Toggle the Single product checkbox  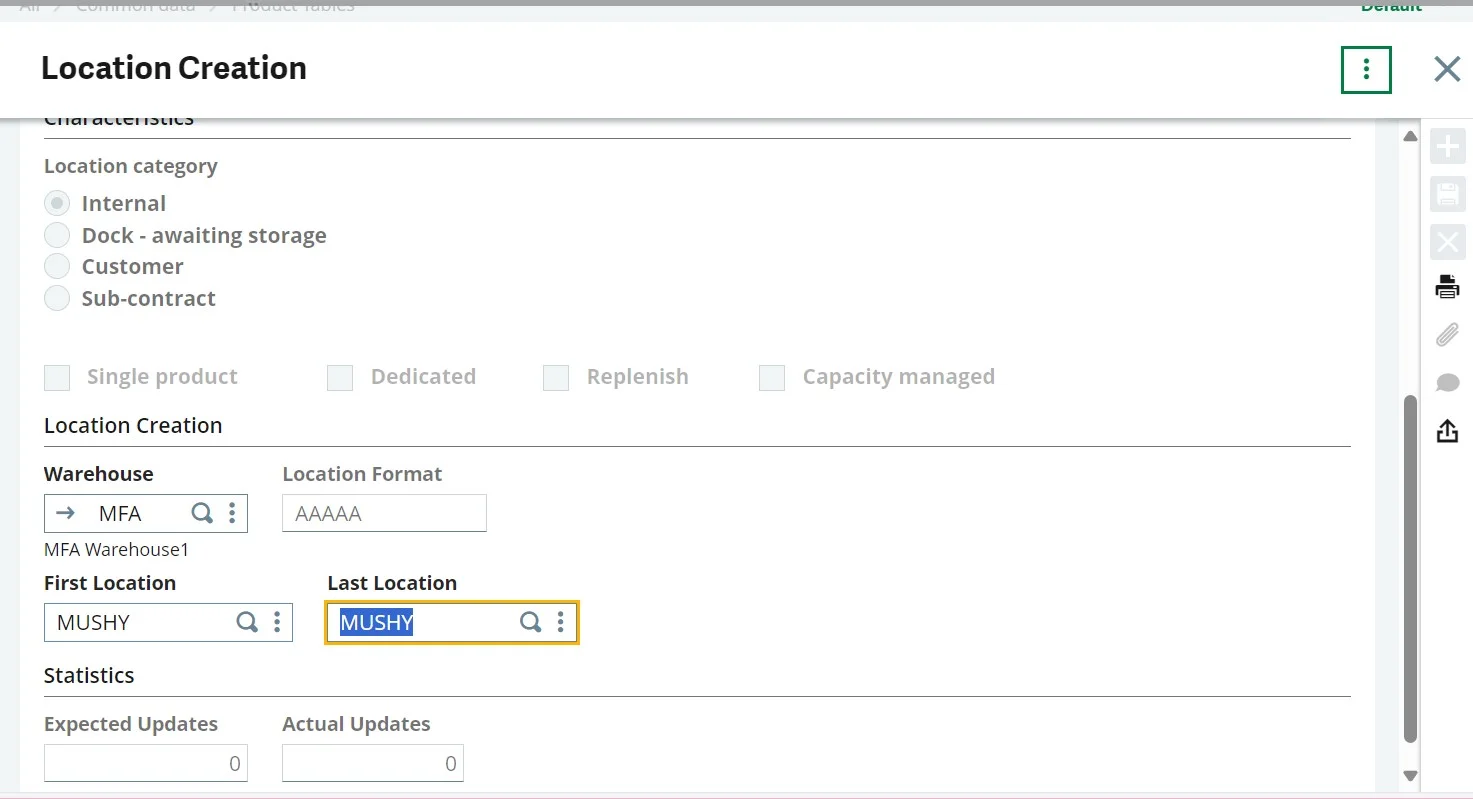(x=57, y=377)
